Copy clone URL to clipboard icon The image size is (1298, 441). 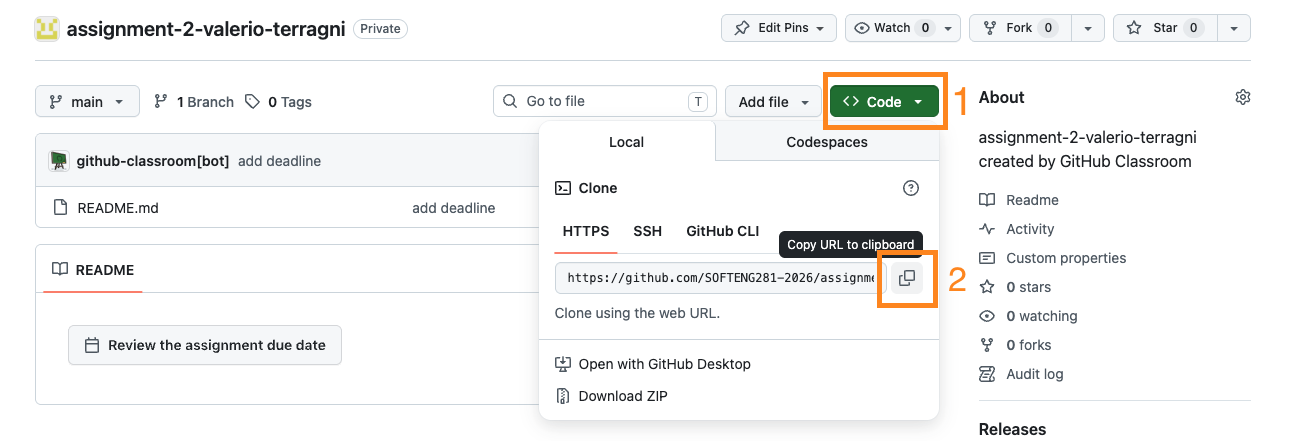(x=907, y=278)
